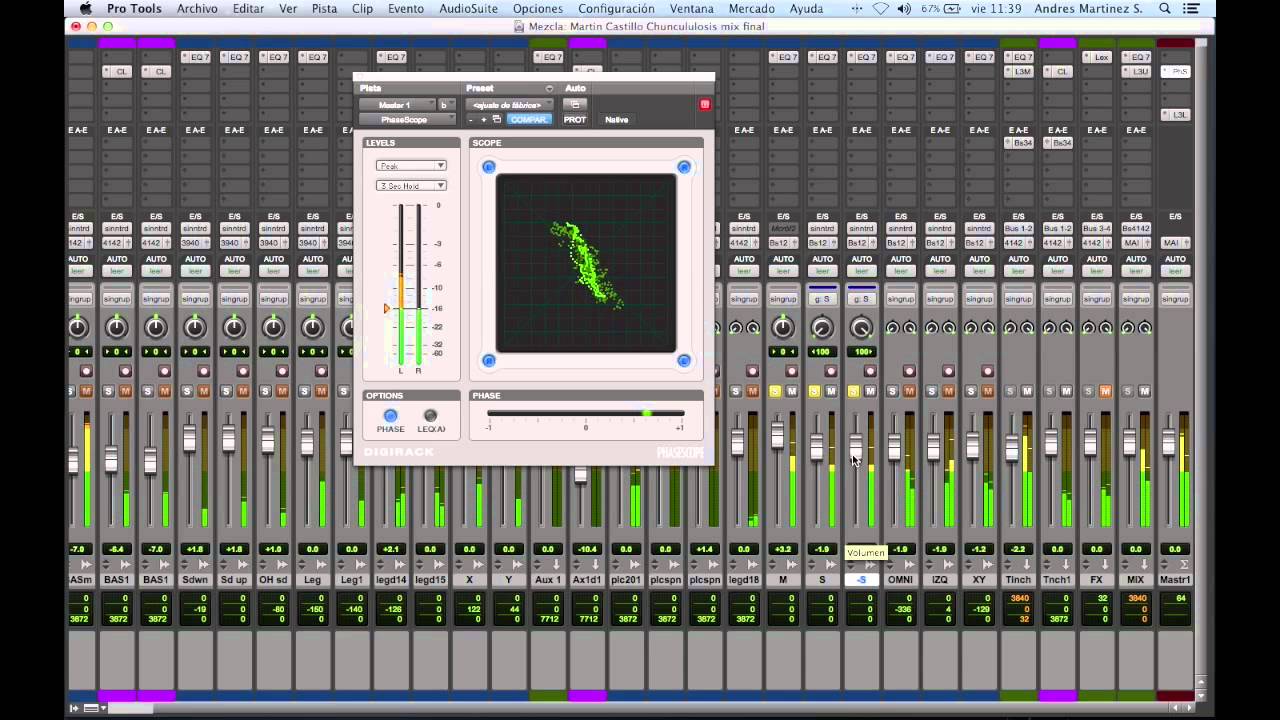
Task: Click the bottom-right blue scope corner button
Action: tap(684, 360)
